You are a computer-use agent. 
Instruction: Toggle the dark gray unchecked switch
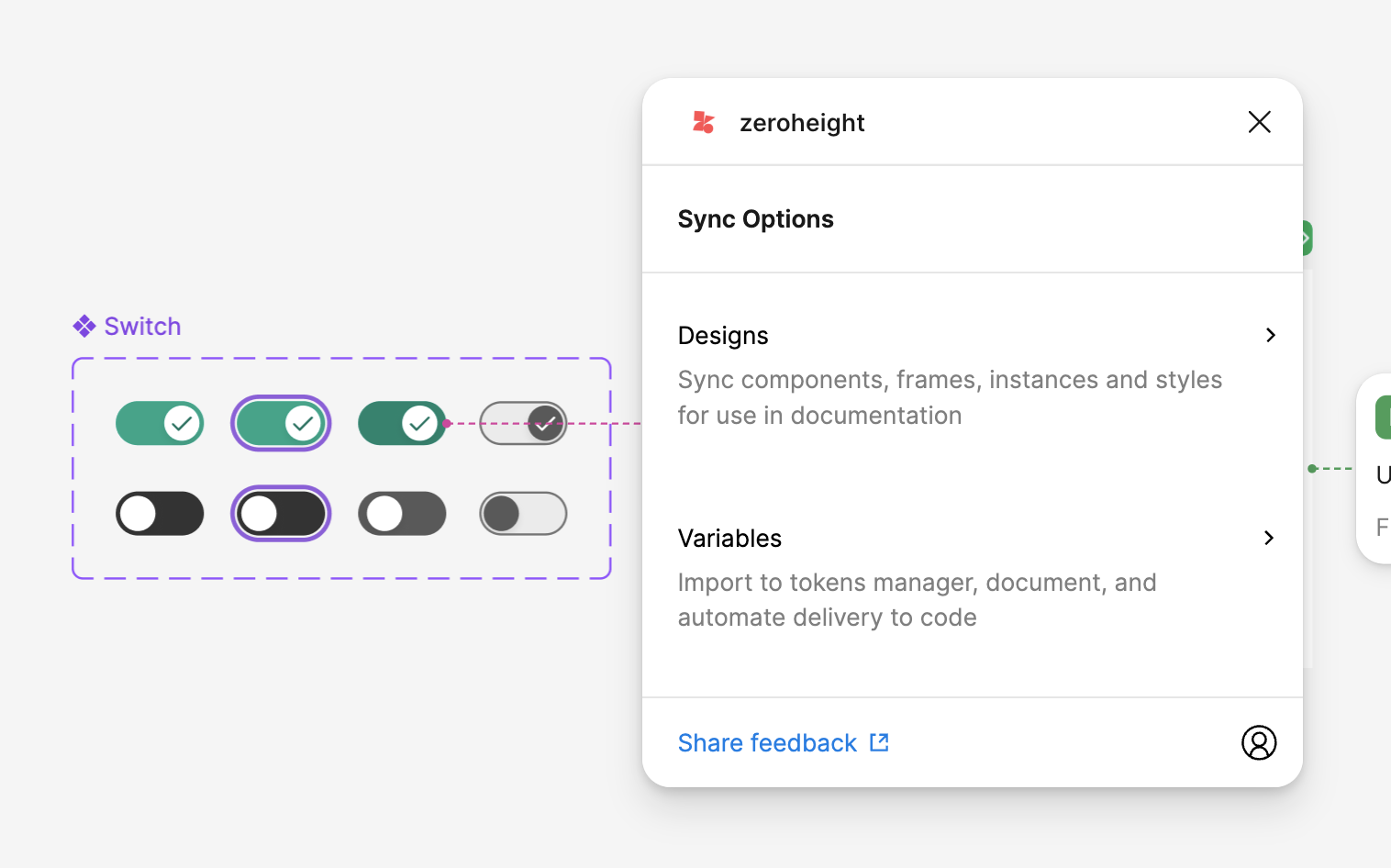(401, 513)
